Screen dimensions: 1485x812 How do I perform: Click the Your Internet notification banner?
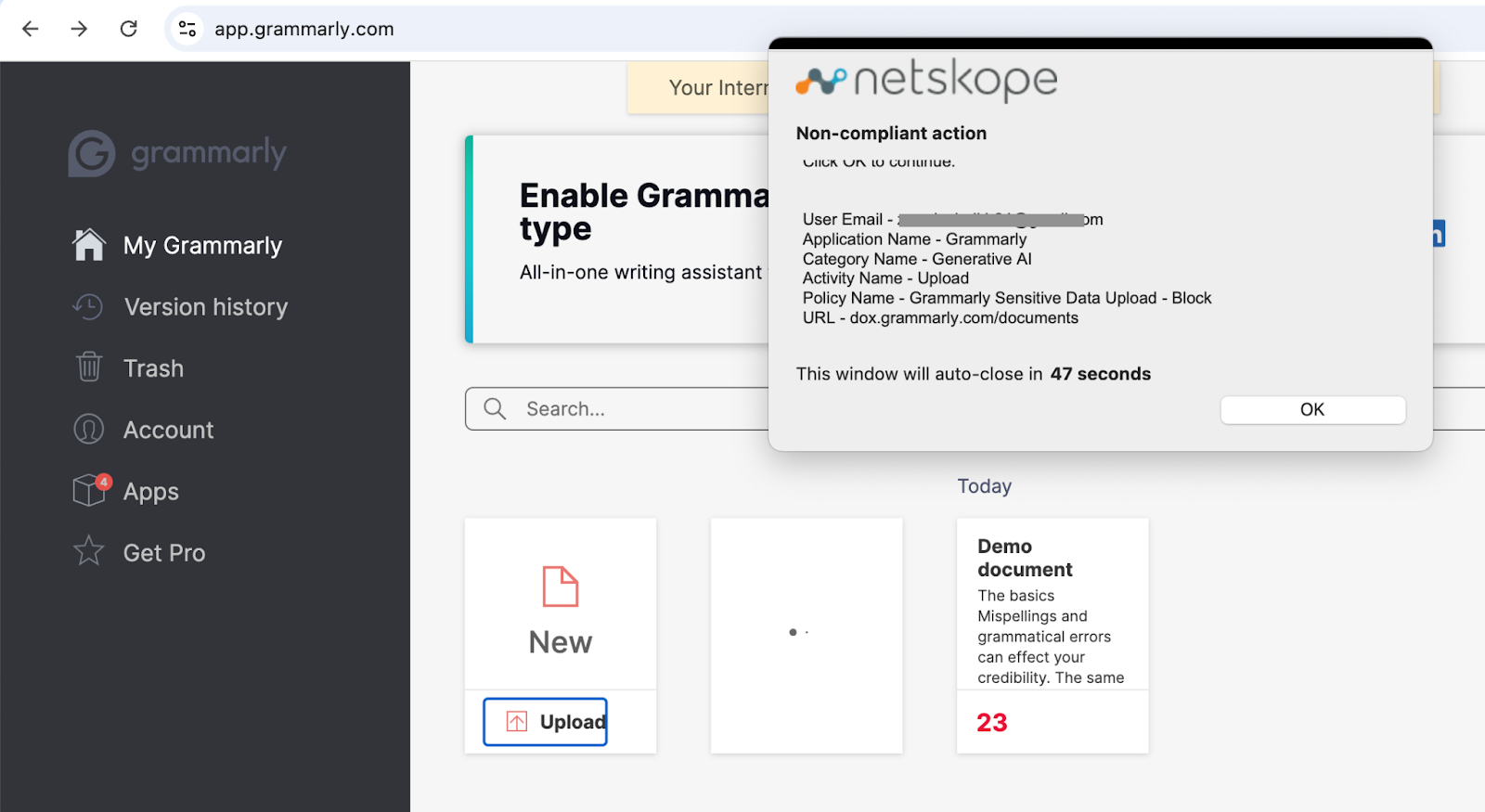tap(698, 88)
